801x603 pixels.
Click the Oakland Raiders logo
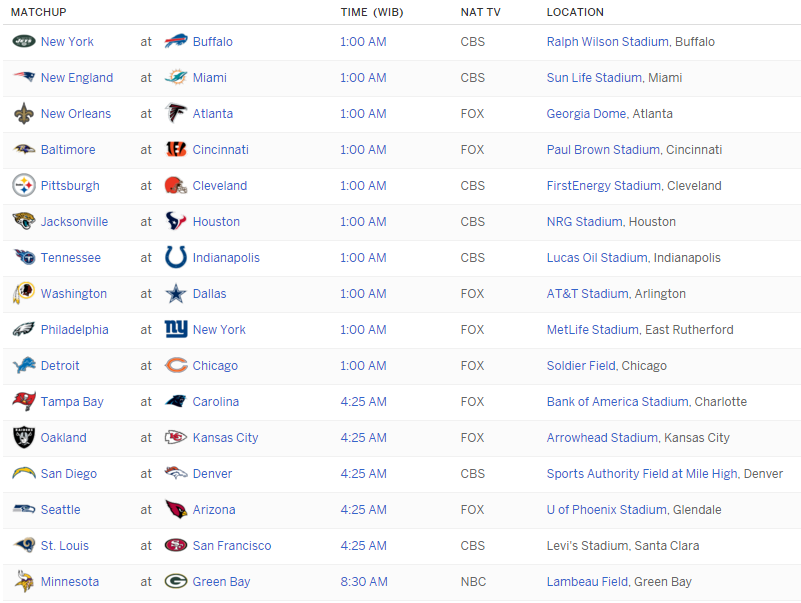tap(24, 438)
